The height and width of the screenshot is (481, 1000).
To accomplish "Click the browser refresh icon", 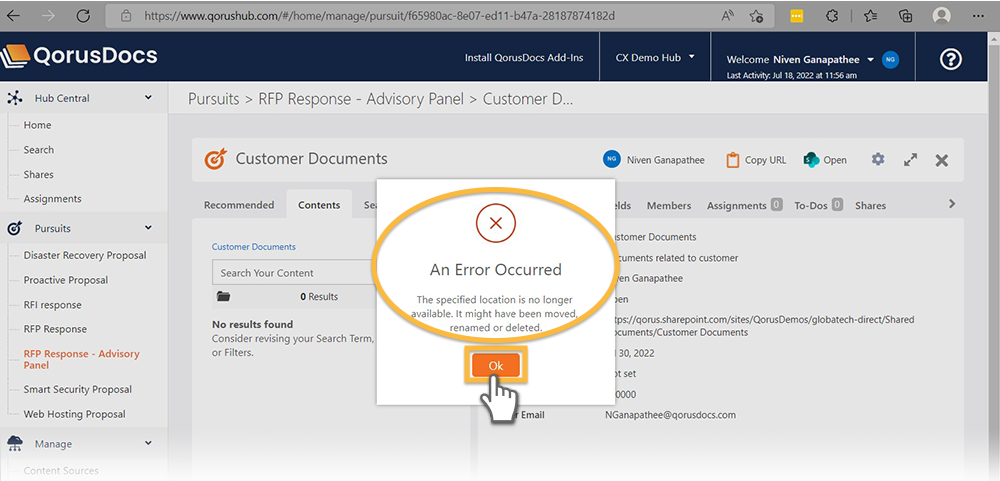I will click(x=83, y=16).
